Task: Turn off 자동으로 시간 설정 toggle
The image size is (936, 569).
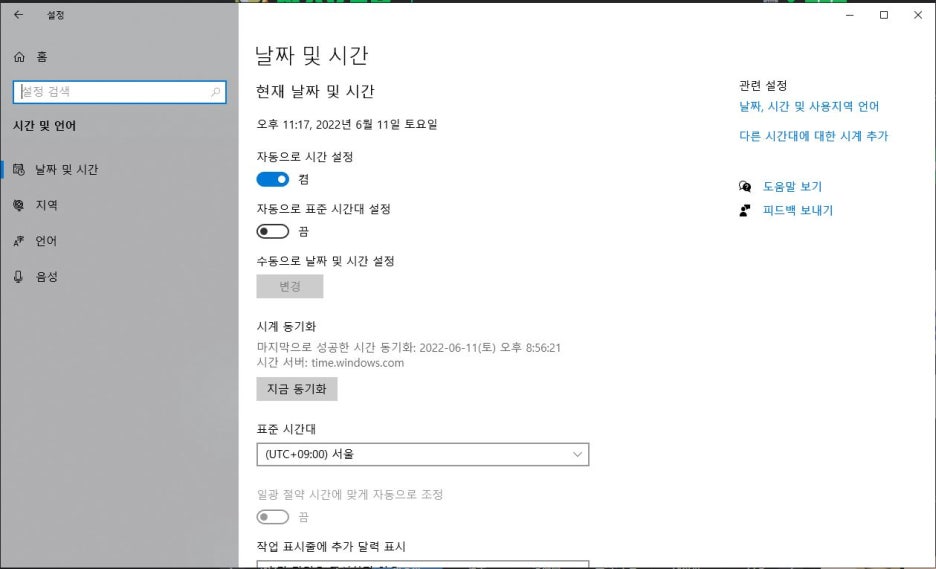Action: coord(273,179)
